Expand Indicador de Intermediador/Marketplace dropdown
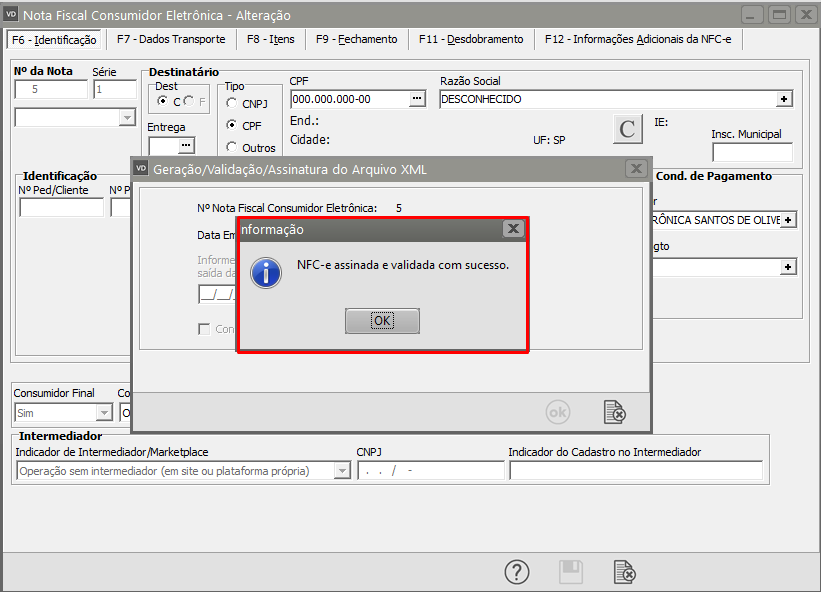Screen dimensions: 821x592 [342, 471]
